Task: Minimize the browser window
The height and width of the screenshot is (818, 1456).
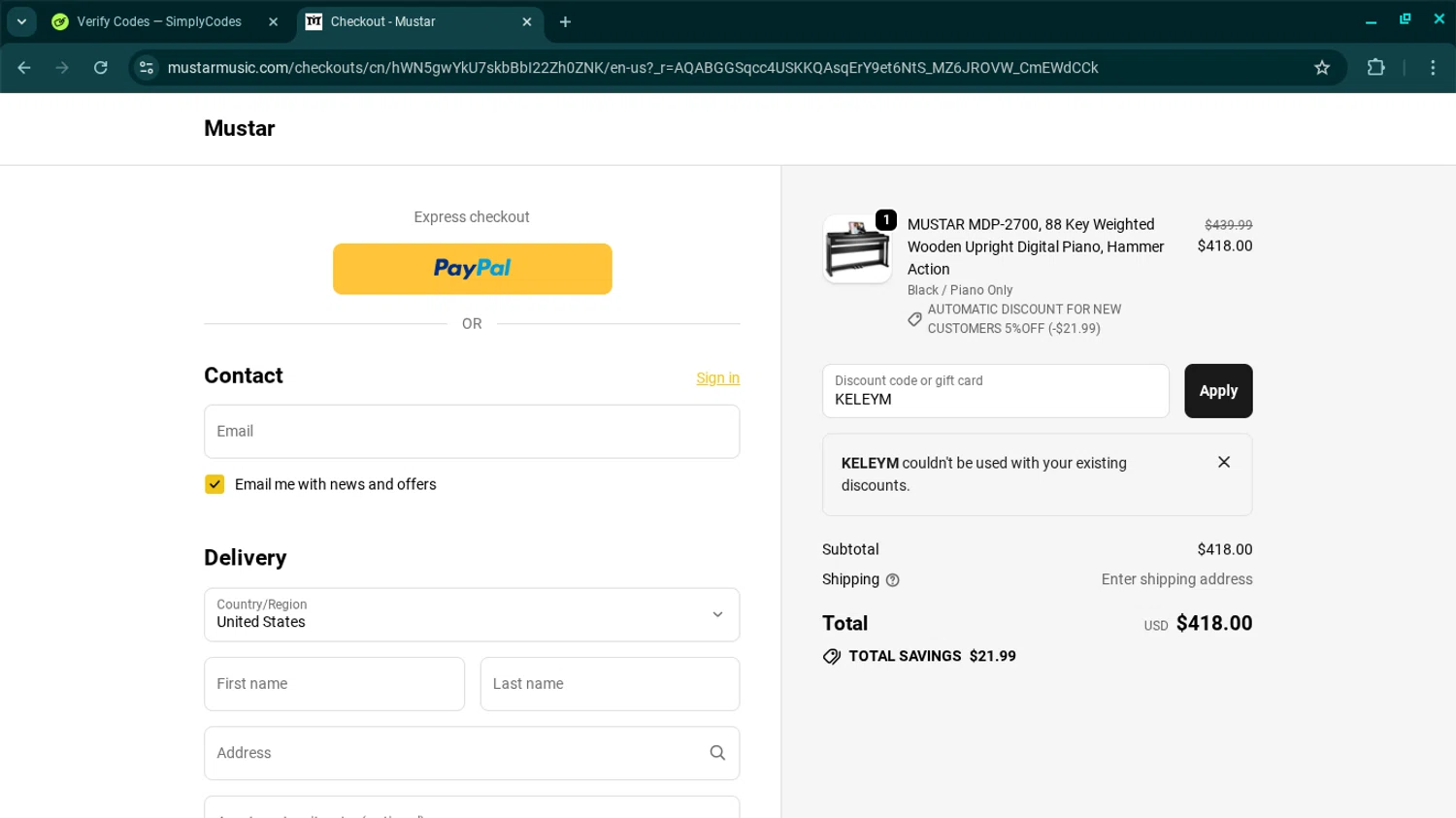Action: pyautogui.click(x=1371, y=20)
